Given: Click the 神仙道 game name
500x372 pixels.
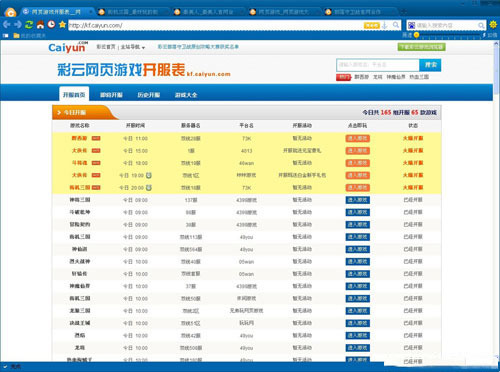Looking at the screenshot, I should point(80,249).
